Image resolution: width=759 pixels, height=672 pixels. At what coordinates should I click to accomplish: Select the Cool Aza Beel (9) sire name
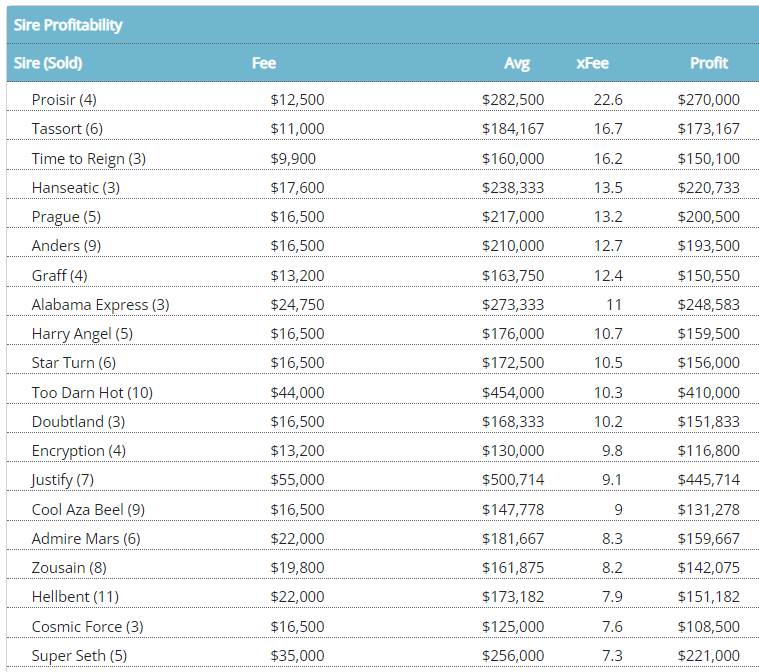(88, 510)
